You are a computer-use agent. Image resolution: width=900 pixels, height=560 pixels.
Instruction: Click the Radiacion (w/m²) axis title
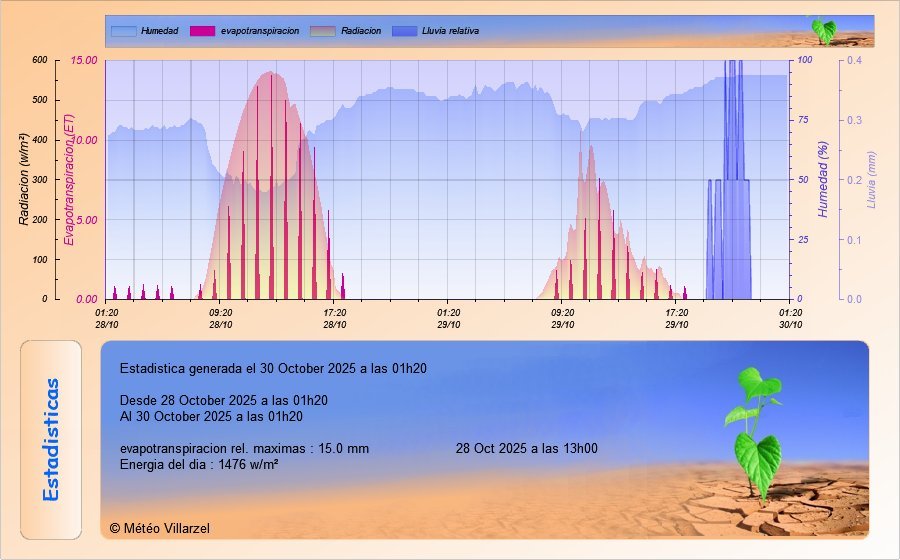(x=24, y=180)
